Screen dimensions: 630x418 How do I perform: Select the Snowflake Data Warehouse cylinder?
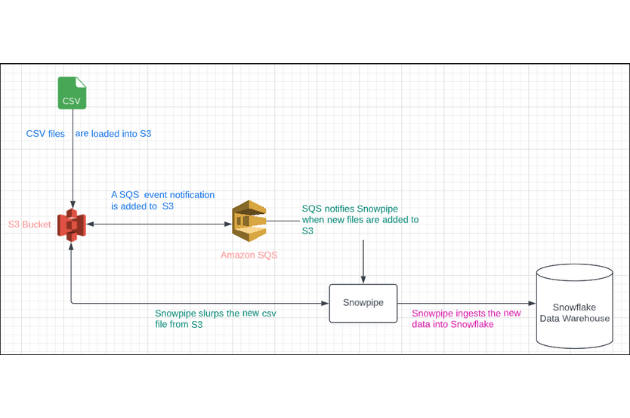pos(575,306)
